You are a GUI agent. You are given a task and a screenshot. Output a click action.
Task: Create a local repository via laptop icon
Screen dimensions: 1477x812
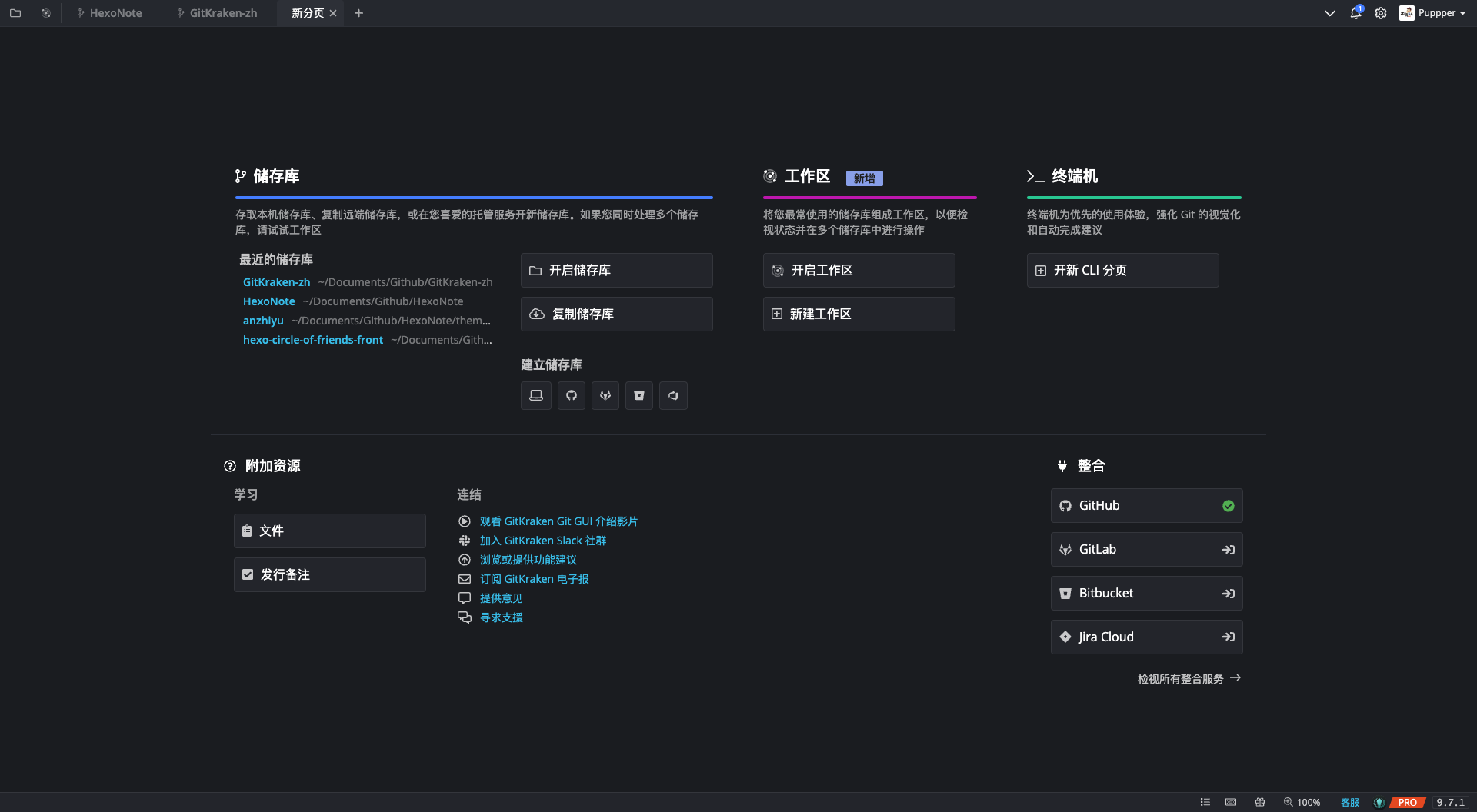(x=536, y=396)
